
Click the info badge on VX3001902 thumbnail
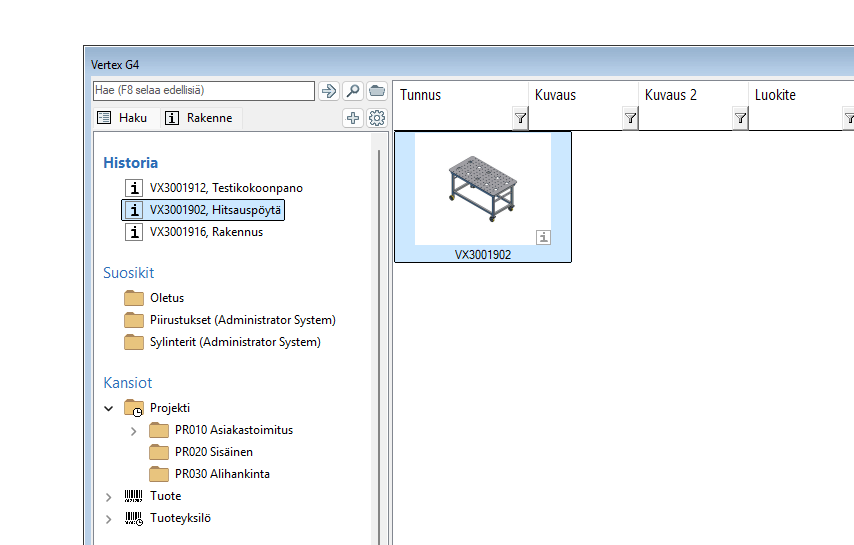tap(543, 237)
